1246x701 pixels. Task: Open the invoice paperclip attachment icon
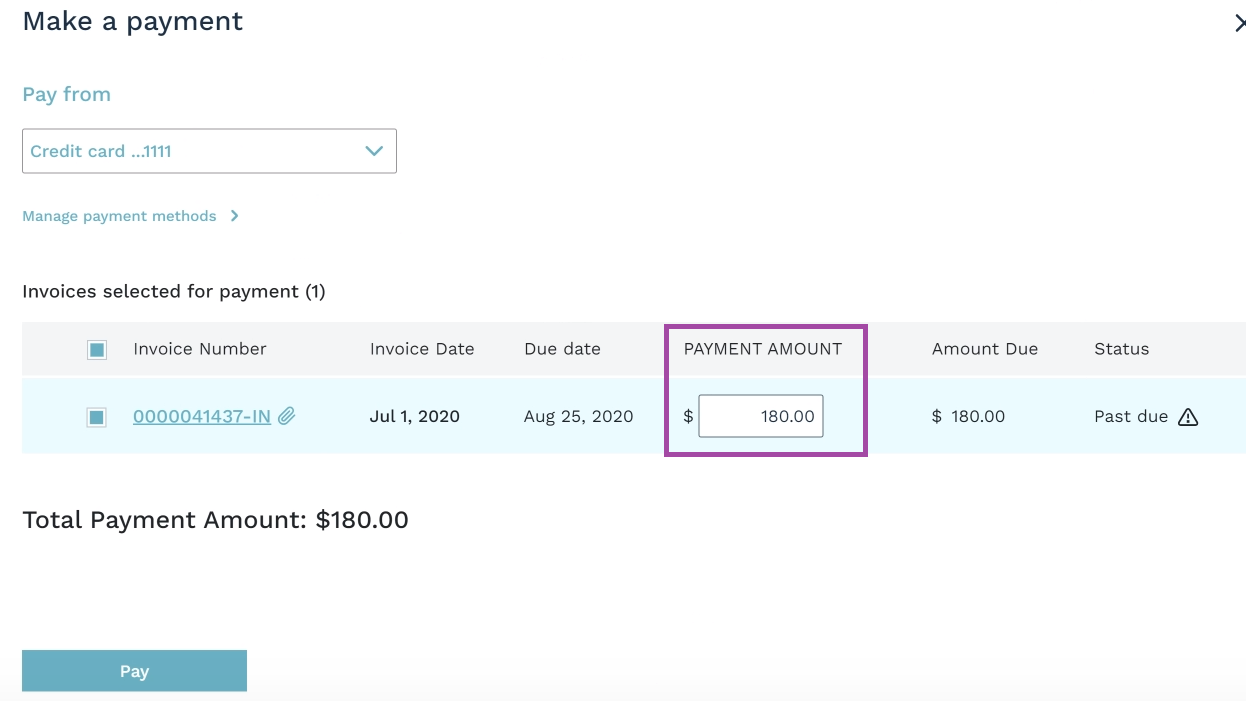[287, 416]
